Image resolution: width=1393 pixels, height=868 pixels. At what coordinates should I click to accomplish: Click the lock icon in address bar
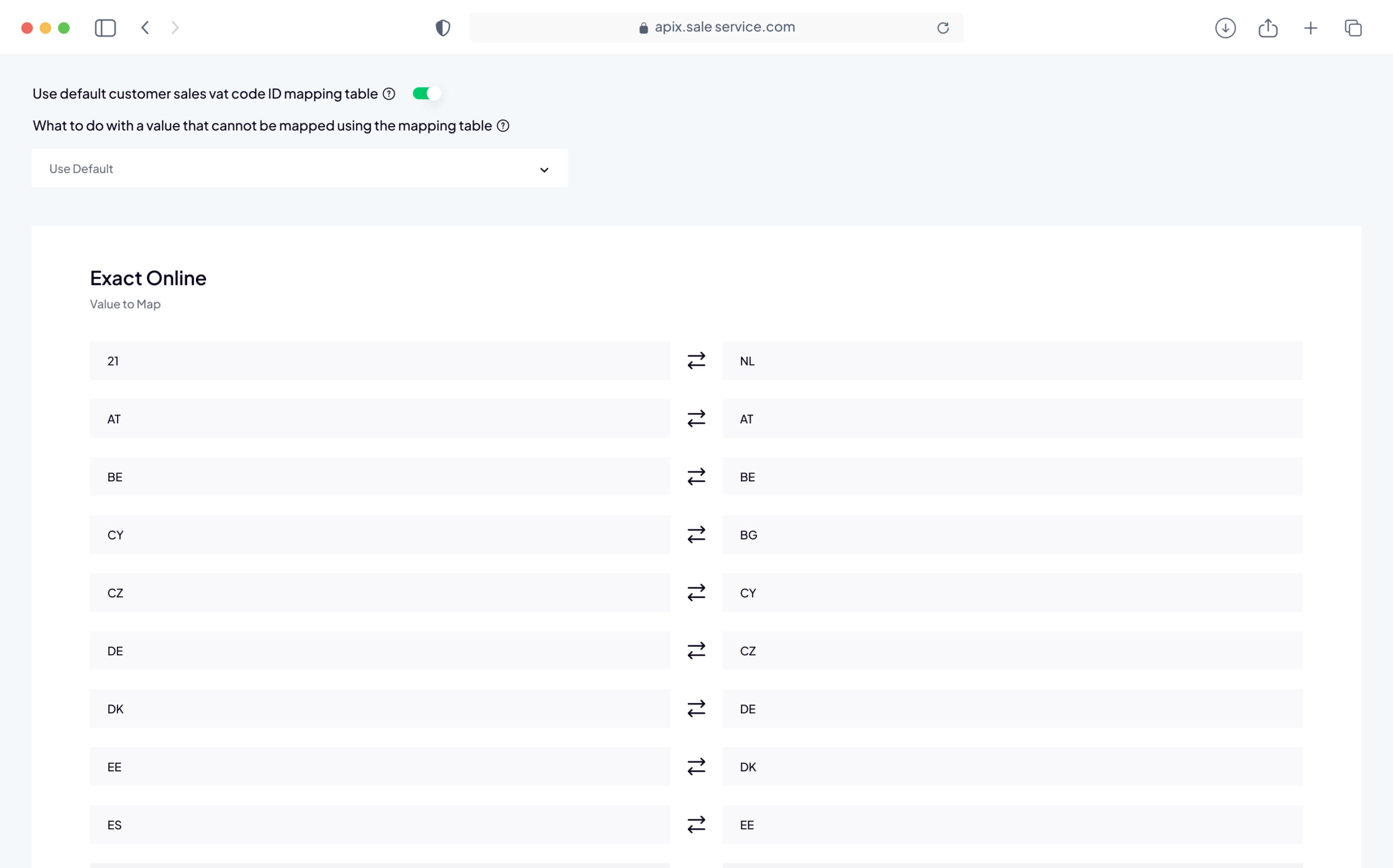pyautogui.click(x=643, y=28)
